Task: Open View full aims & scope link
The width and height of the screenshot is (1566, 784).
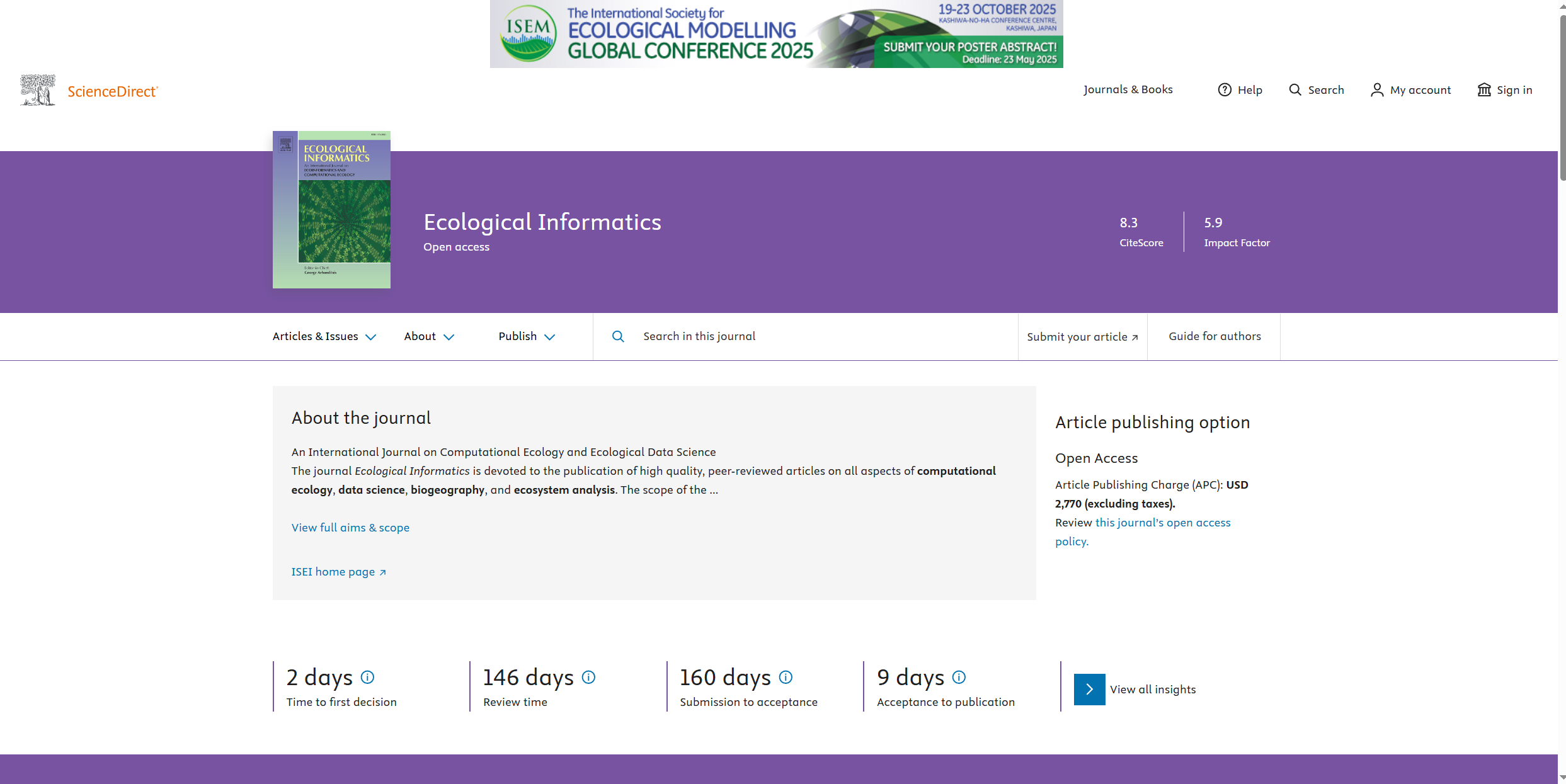Action: click(350, 528)
